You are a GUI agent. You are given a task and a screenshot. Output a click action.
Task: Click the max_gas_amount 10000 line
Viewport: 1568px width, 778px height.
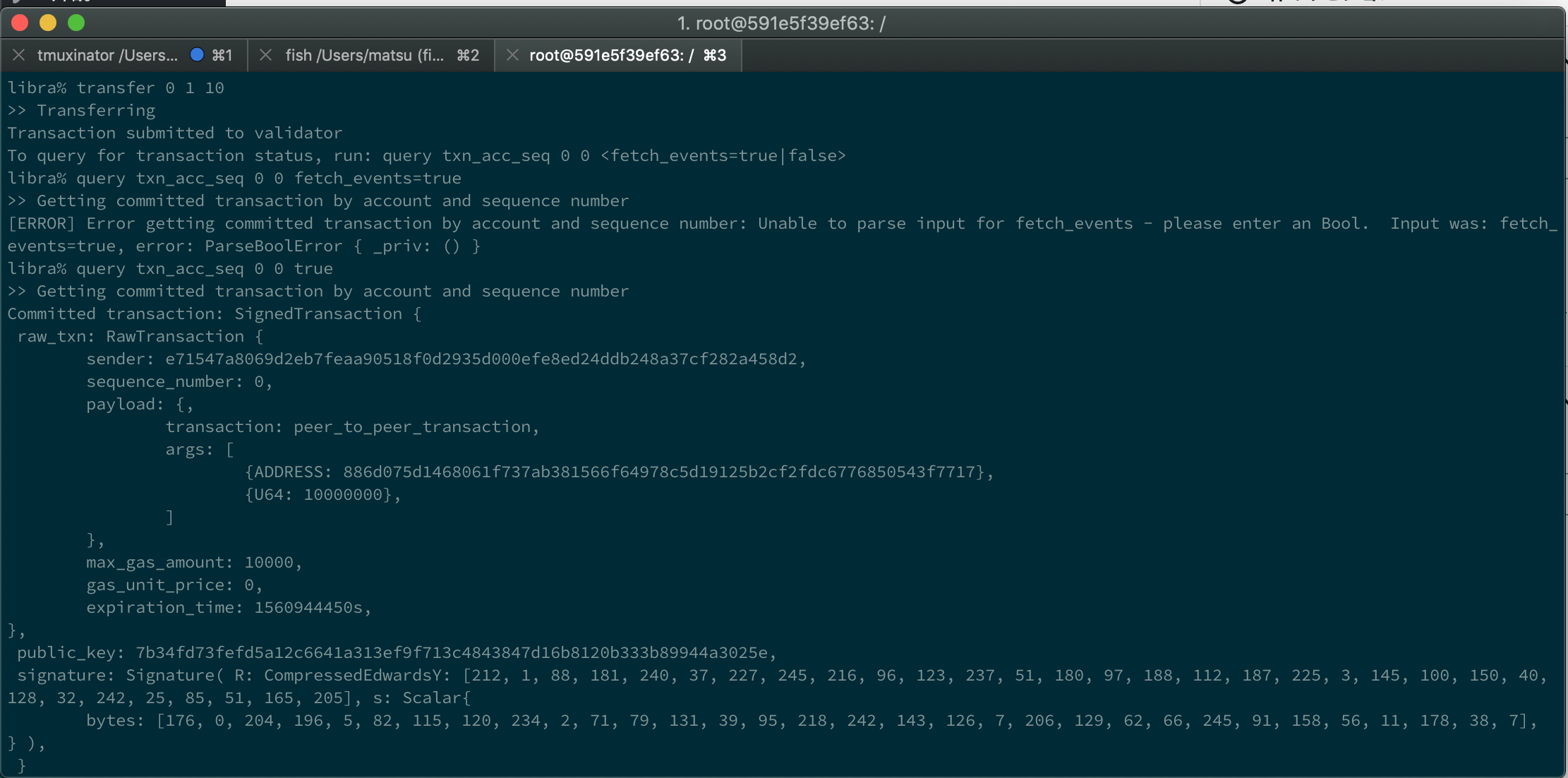coord(194,562)
